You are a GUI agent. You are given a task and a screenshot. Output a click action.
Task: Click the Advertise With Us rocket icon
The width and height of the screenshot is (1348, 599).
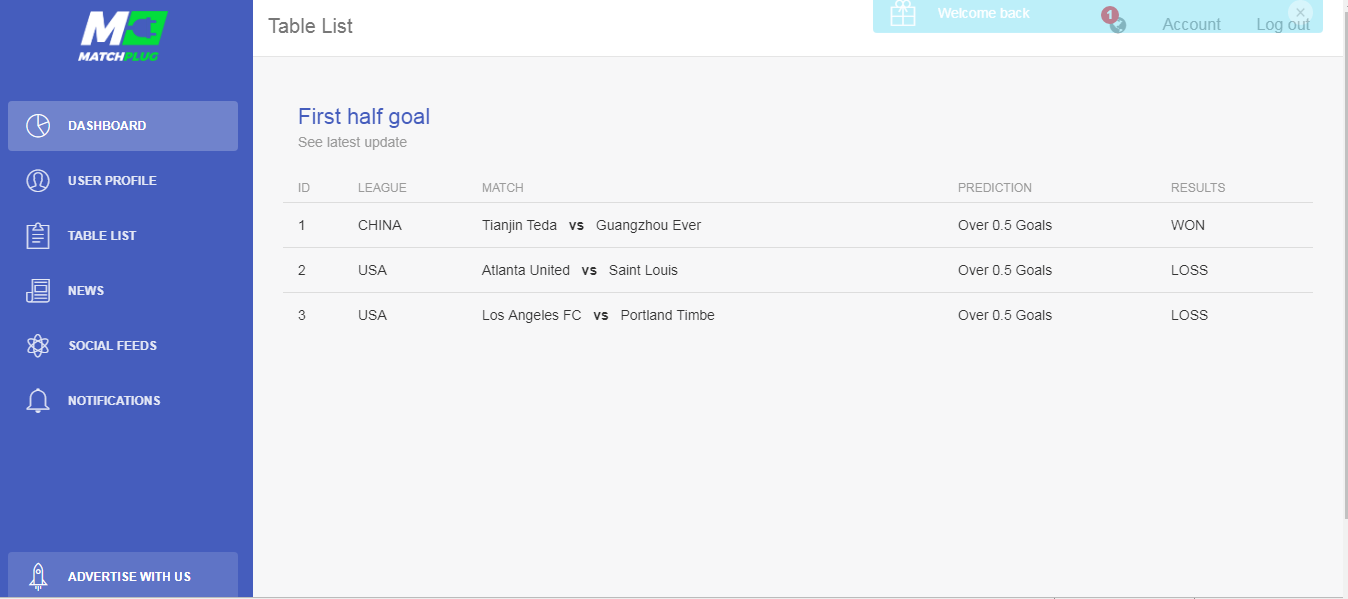coord(38,577)
